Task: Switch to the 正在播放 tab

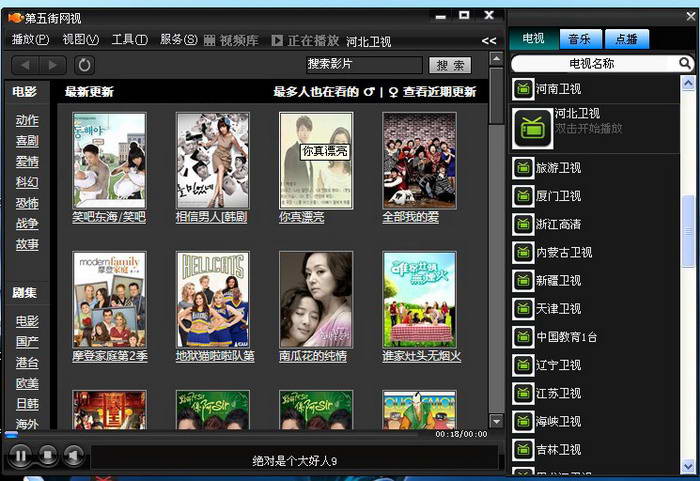Action: (306, 41)
